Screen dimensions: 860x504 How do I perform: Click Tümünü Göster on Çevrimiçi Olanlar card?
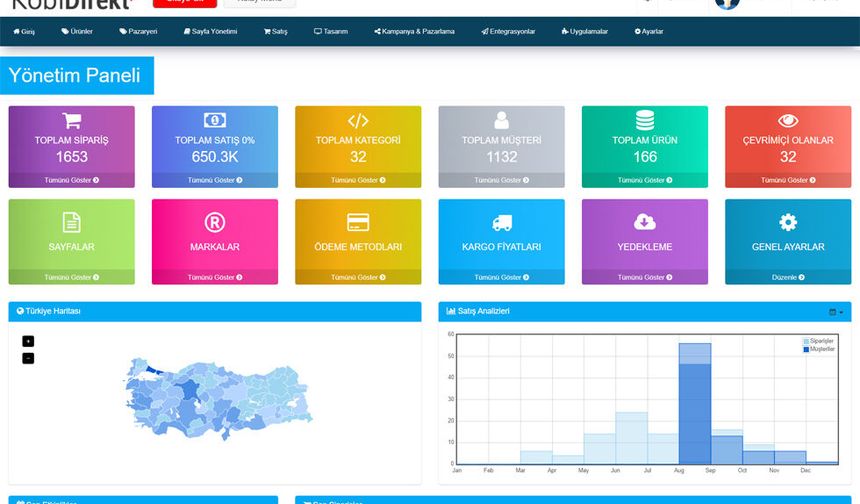coord(788,180)
